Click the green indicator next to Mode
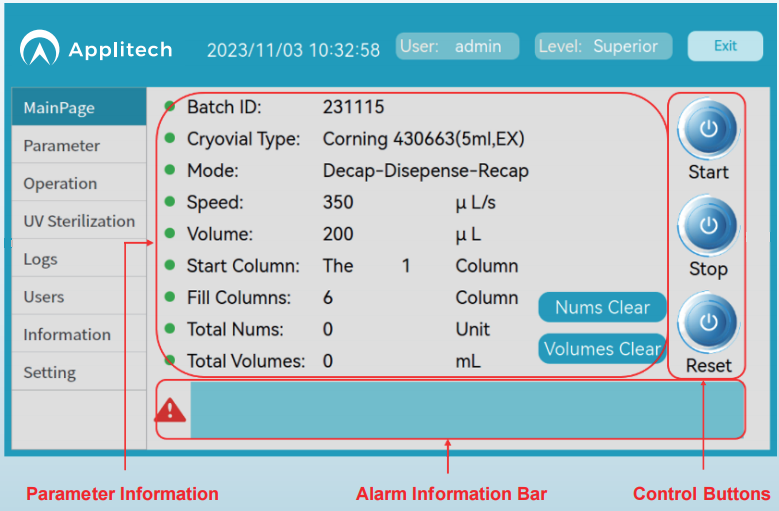 click(169, 170)
